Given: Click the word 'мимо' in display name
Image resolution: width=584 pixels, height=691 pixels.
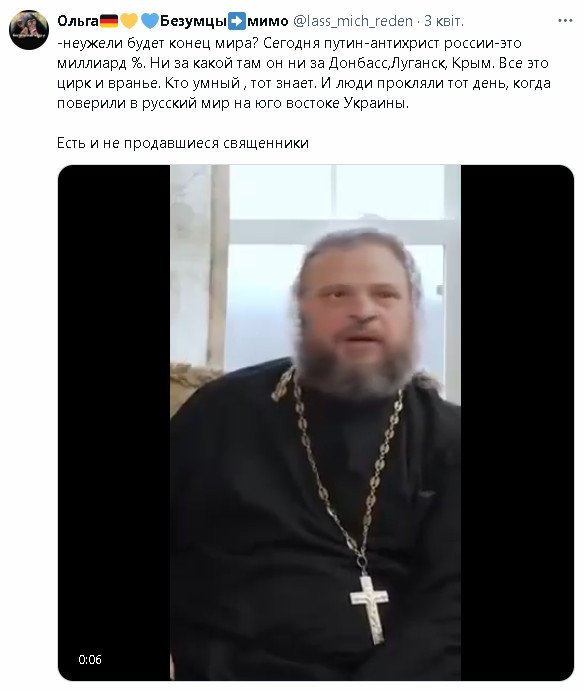Looking at the screenshot, I should coord(268,21).
